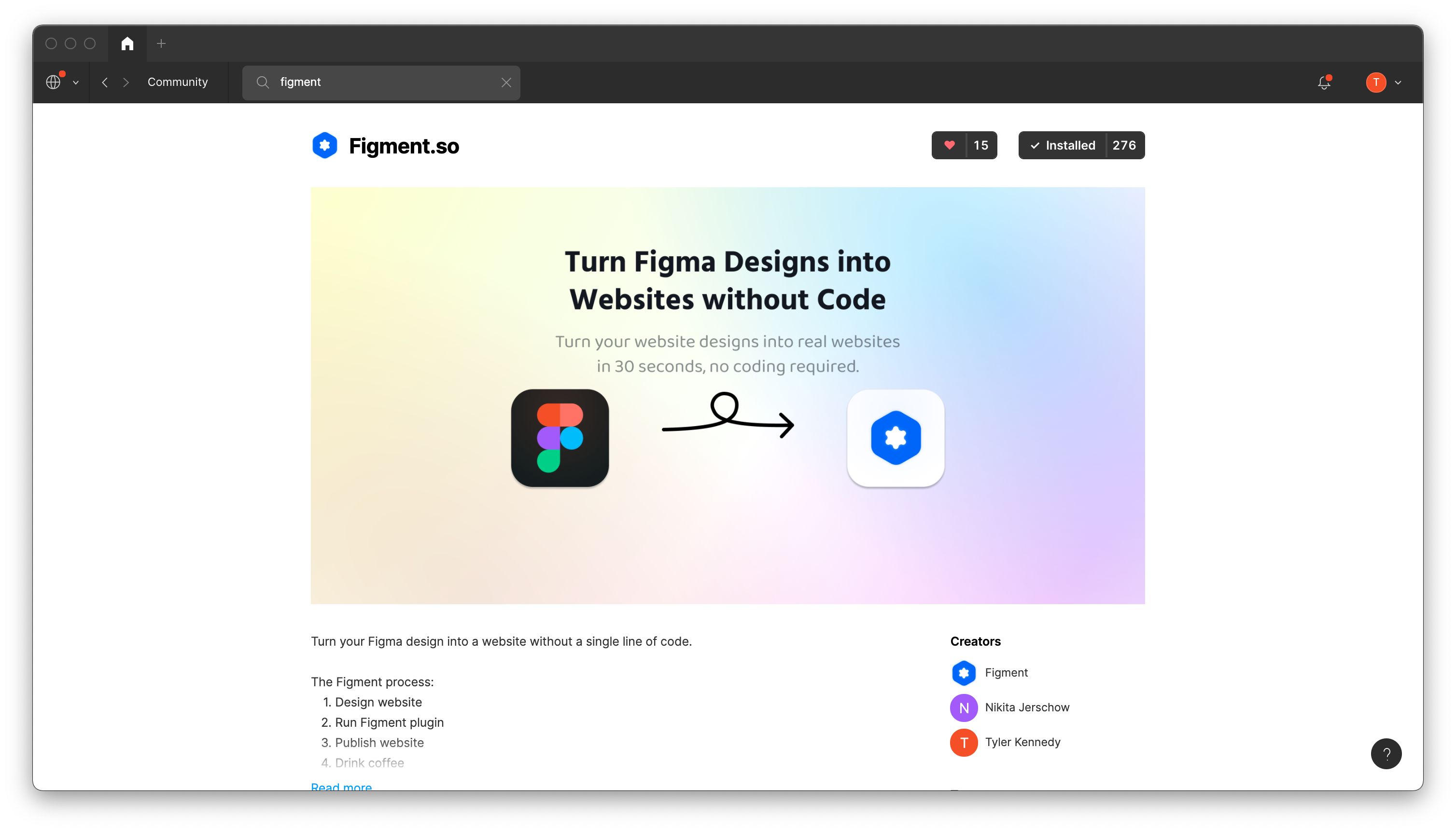Expand the account dropdown arrow
The image size is (1456, 831).
(x=1398, y=83)
